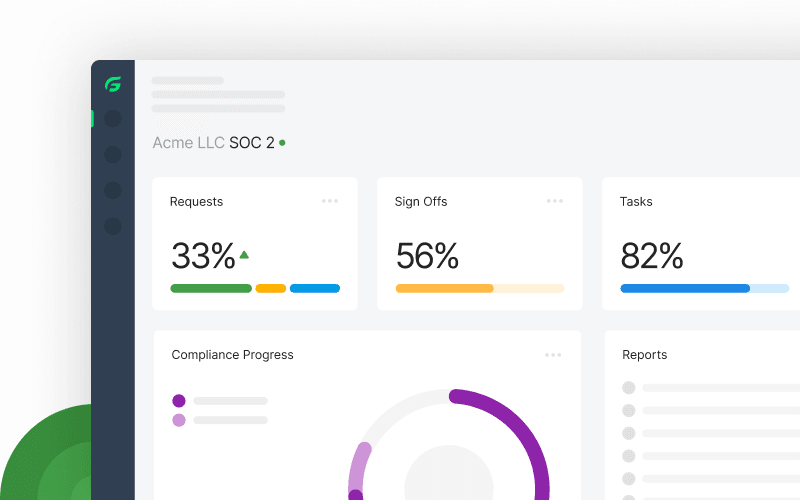Image resolution: width=800 pixels, height=500 pixels.
Task: Toggle light purple legend item
Action: coord(179,420)
